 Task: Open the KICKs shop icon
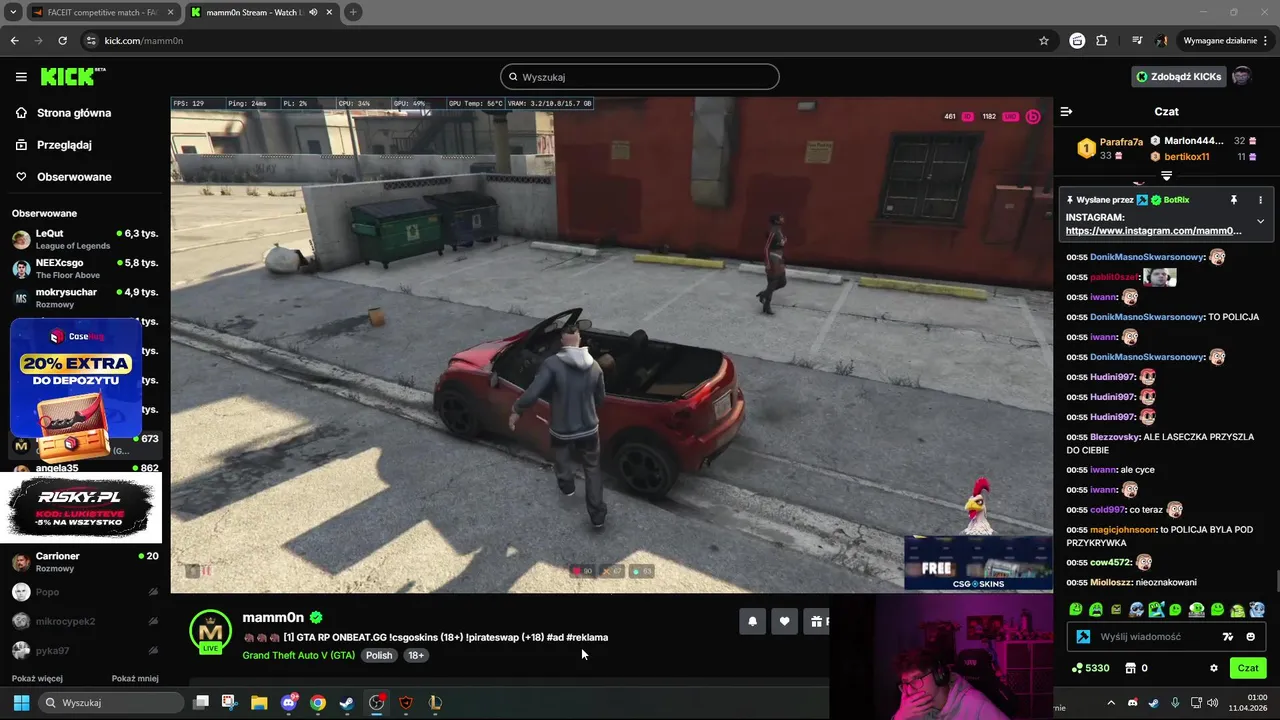tap(1136, 668)
